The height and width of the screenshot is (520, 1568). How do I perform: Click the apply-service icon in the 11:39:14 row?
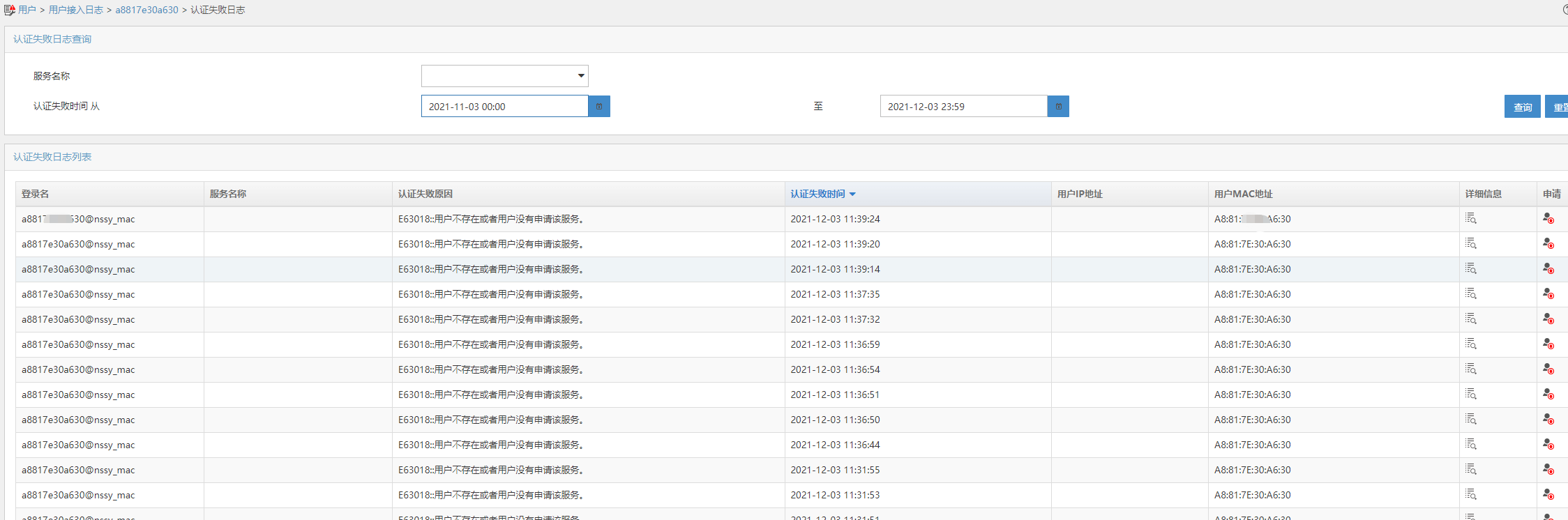click(x=1548, y=268)
